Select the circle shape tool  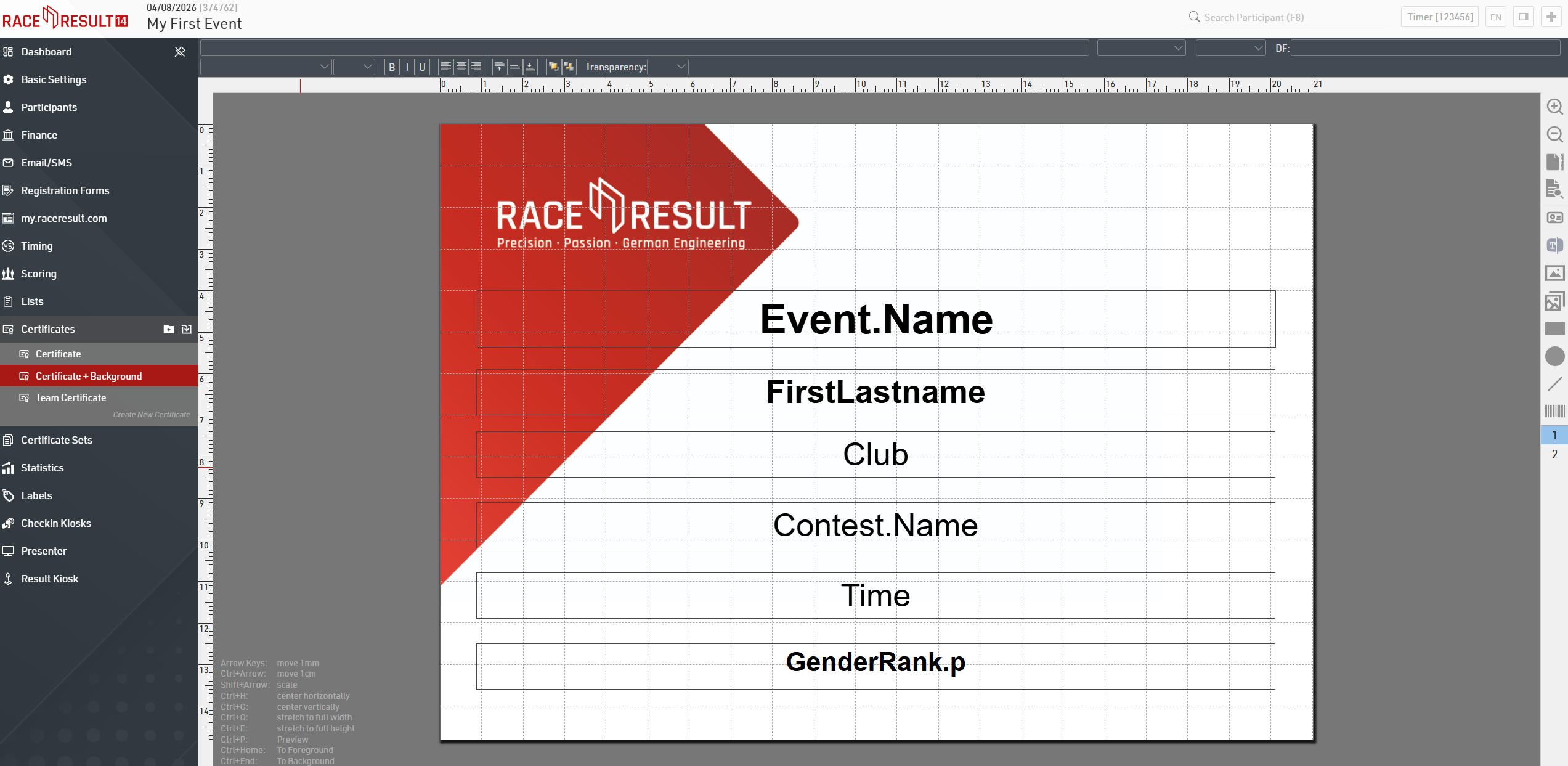coord(1554,356)
